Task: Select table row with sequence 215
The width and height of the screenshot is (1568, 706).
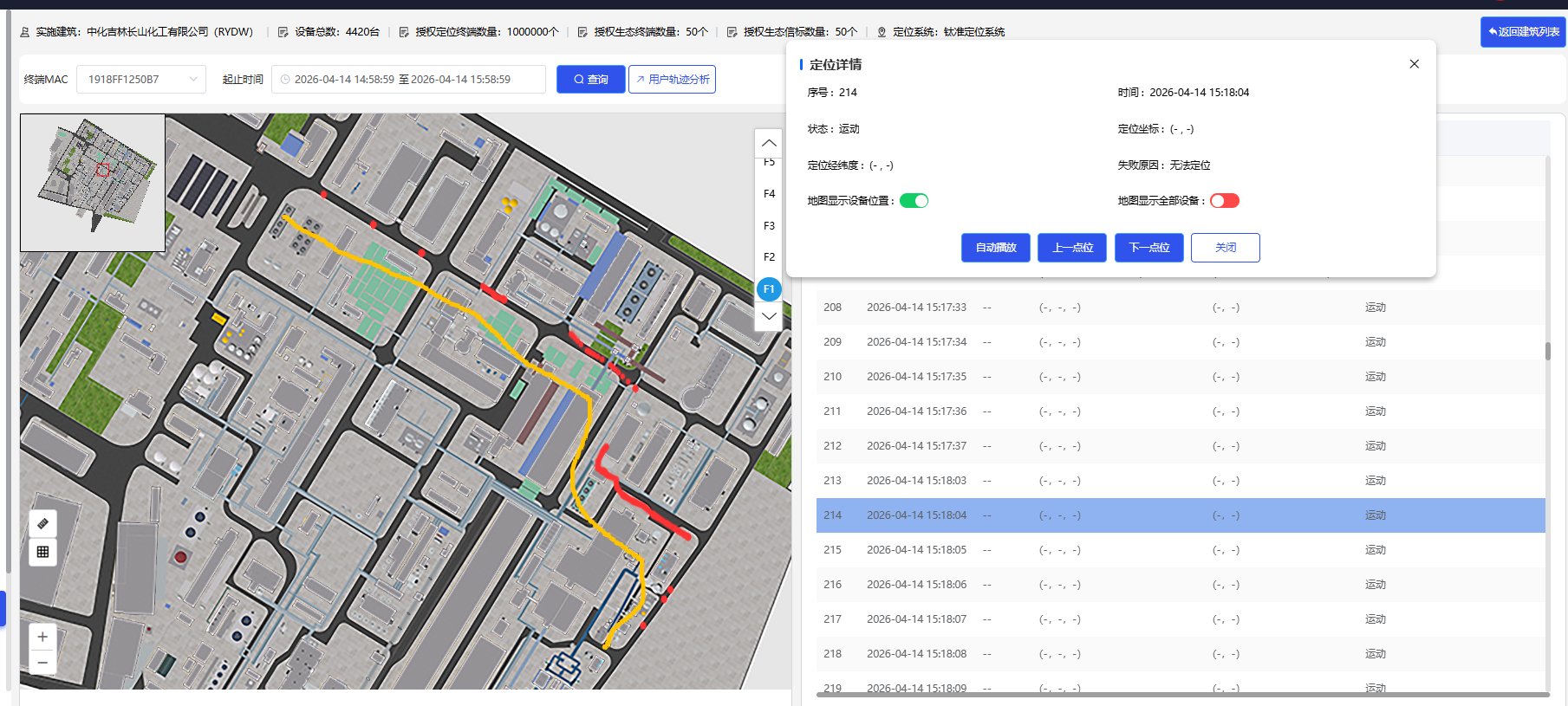Action: [1181, 550]
